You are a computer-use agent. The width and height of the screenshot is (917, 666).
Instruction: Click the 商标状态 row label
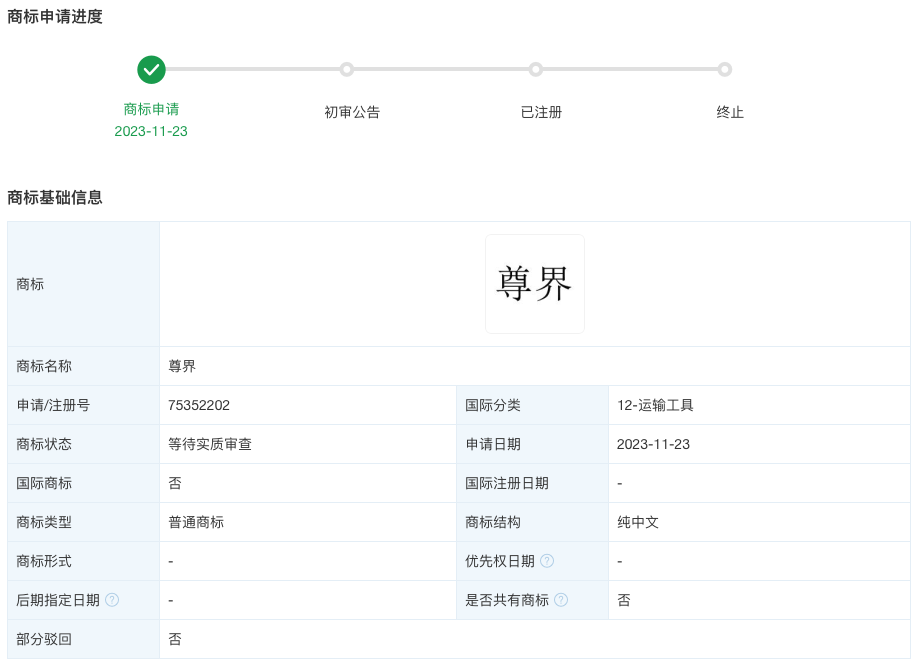pyautogui.click(x=44, y=444)
